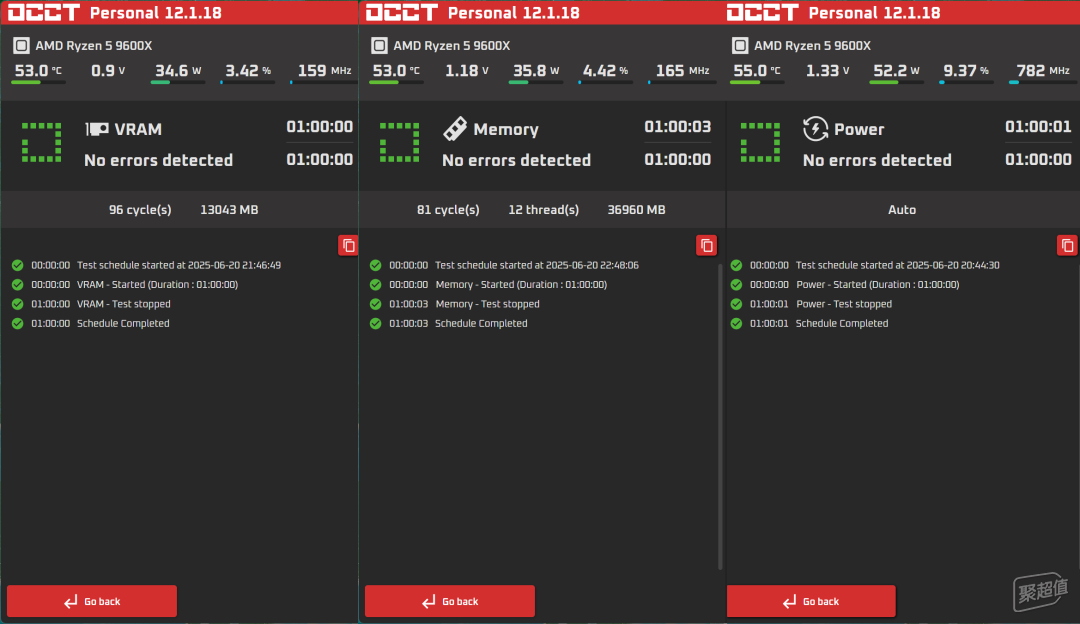This screenshot has height=624, width=1080.
Task: Click the '55.0 °C' temperature reading
Action: (758, 70)
